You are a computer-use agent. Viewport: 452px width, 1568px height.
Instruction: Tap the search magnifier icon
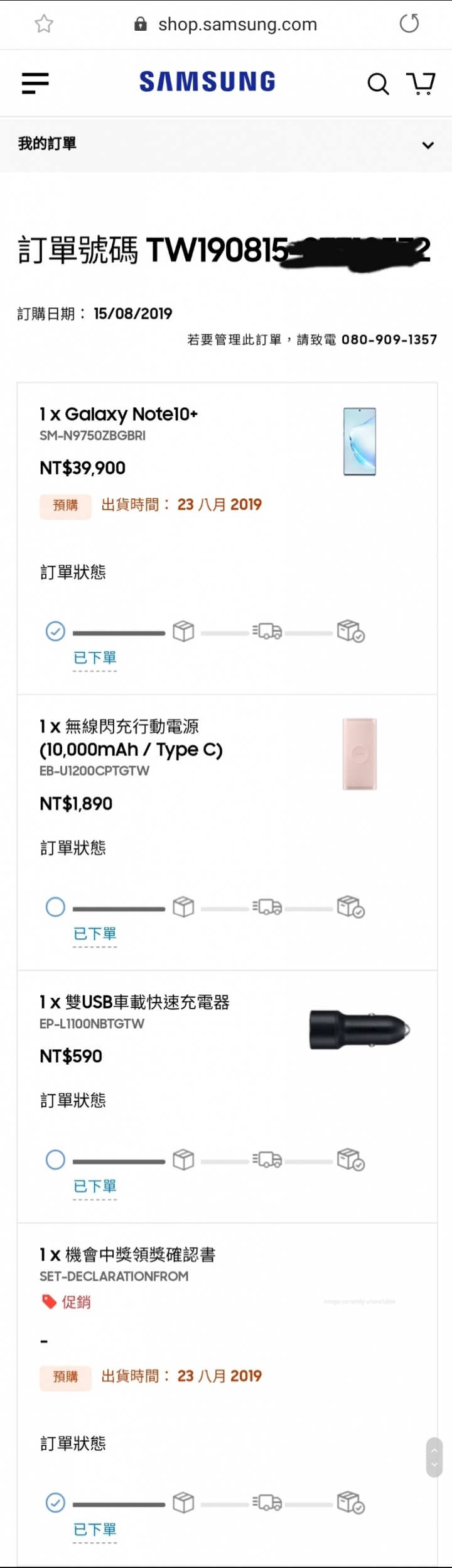(378, 83)
